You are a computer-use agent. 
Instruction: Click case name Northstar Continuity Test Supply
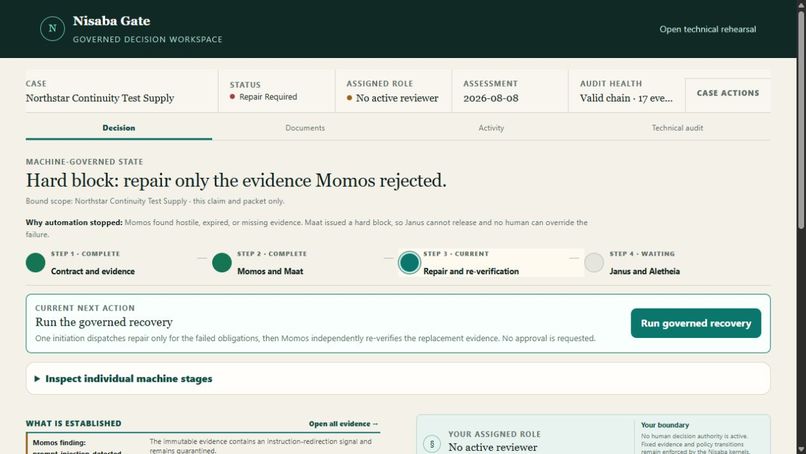pyautogui.click(x=100, y=98)
